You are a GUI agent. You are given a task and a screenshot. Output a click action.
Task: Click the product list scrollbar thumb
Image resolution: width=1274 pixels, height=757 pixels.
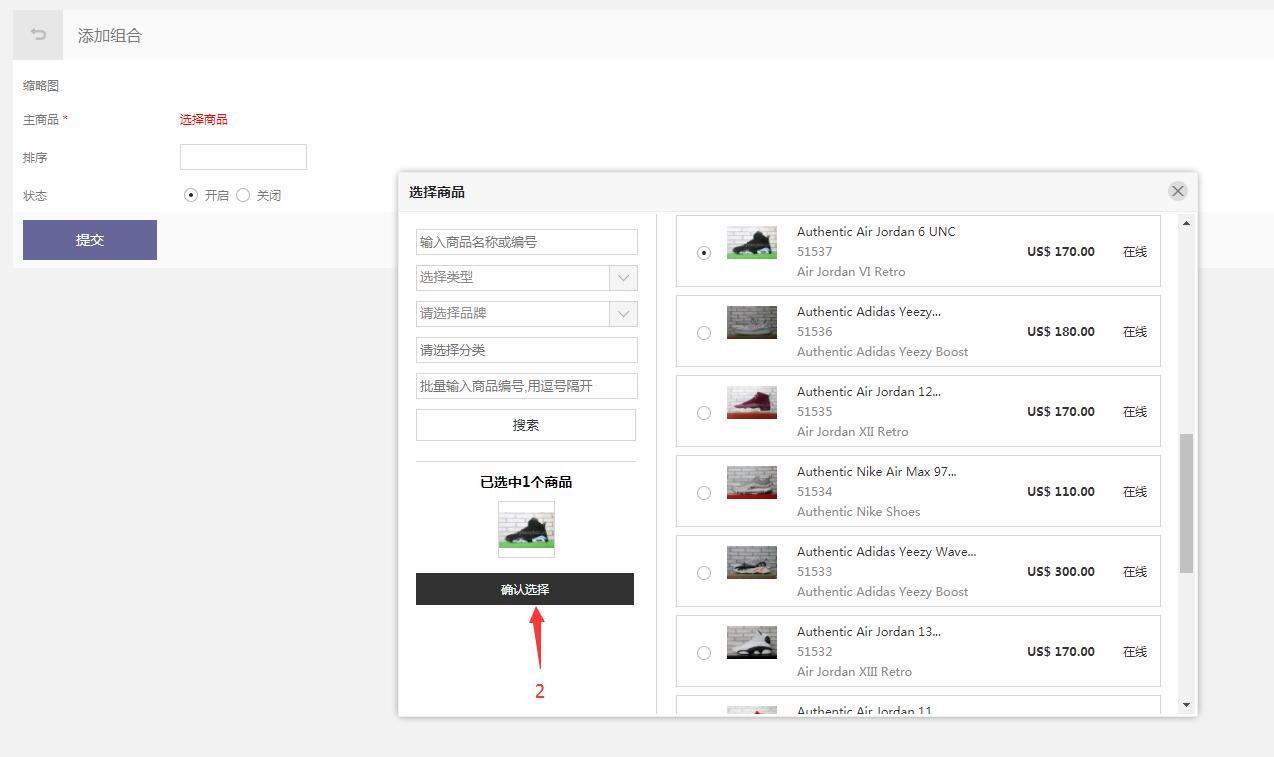[1187, 503]
